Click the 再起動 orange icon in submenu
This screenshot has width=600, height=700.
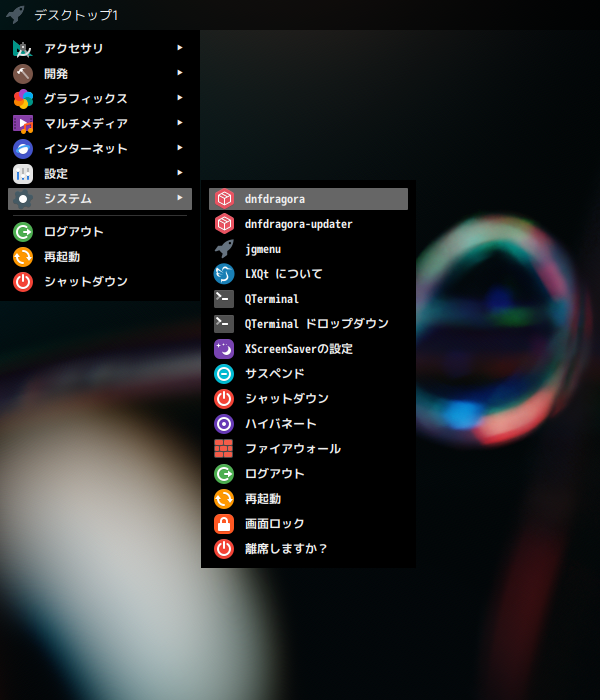(224, 499)
